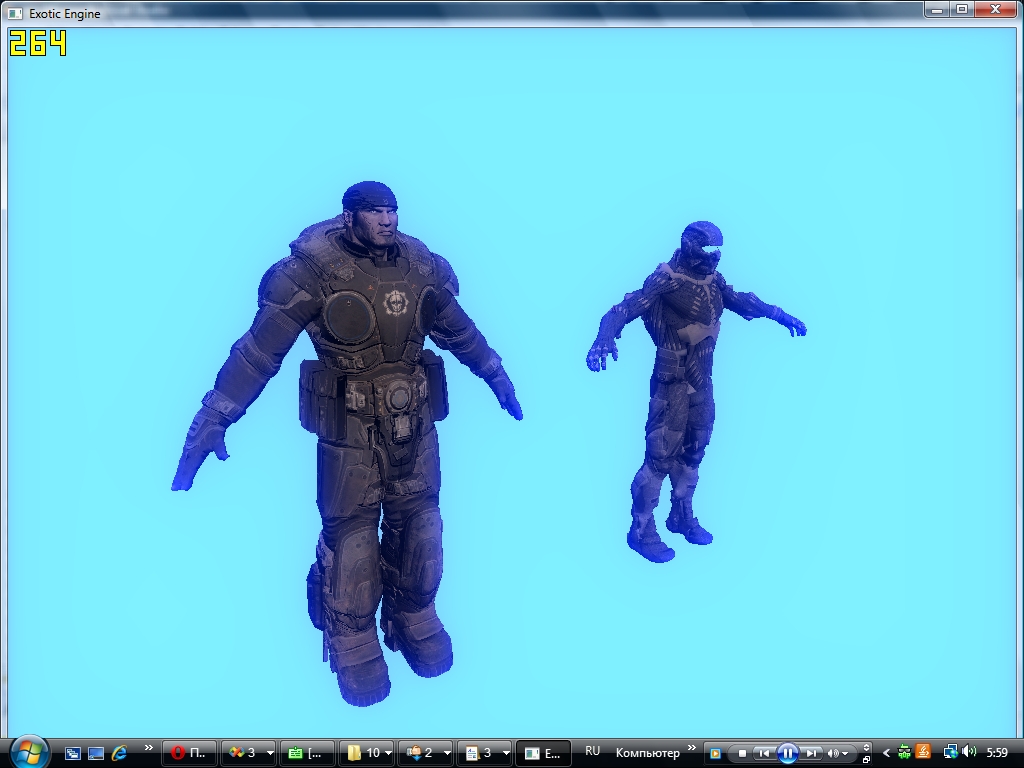The width and height of the screenshot is (1024, 768).
Task: Stop playback in the Media Player toolbar
Action: coord(742,754)
